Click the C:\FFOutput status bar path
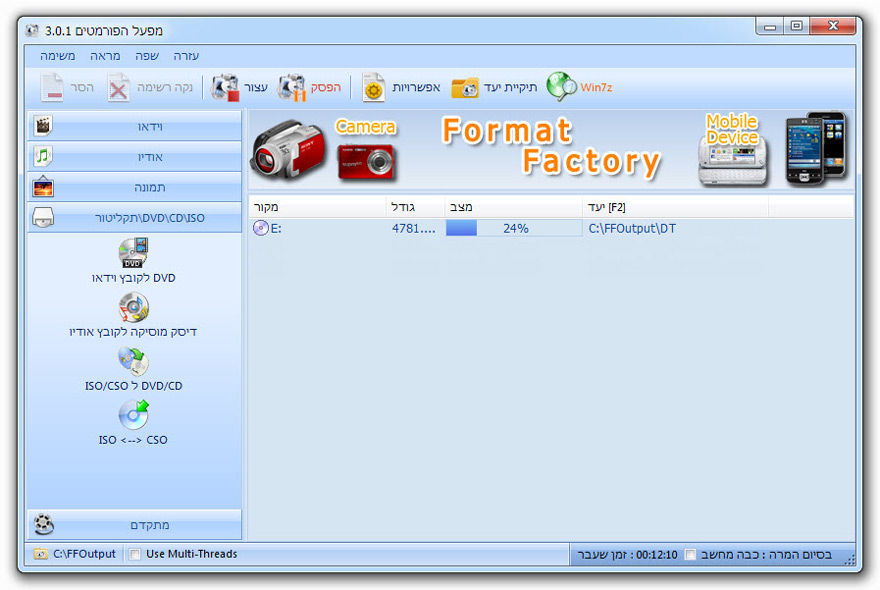Viewport: 880px width, 590px height. (84, 554)
